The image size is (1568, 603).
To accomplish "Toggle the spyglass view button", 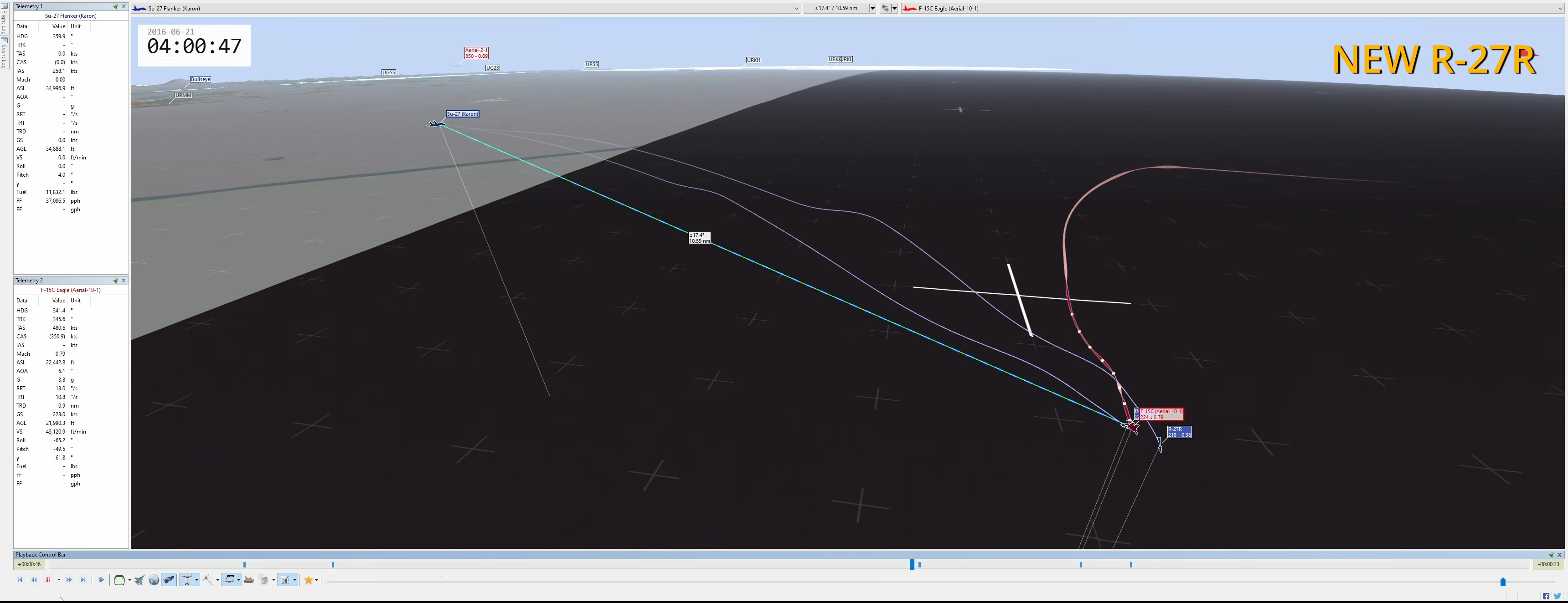I will (x=169, y=580).
